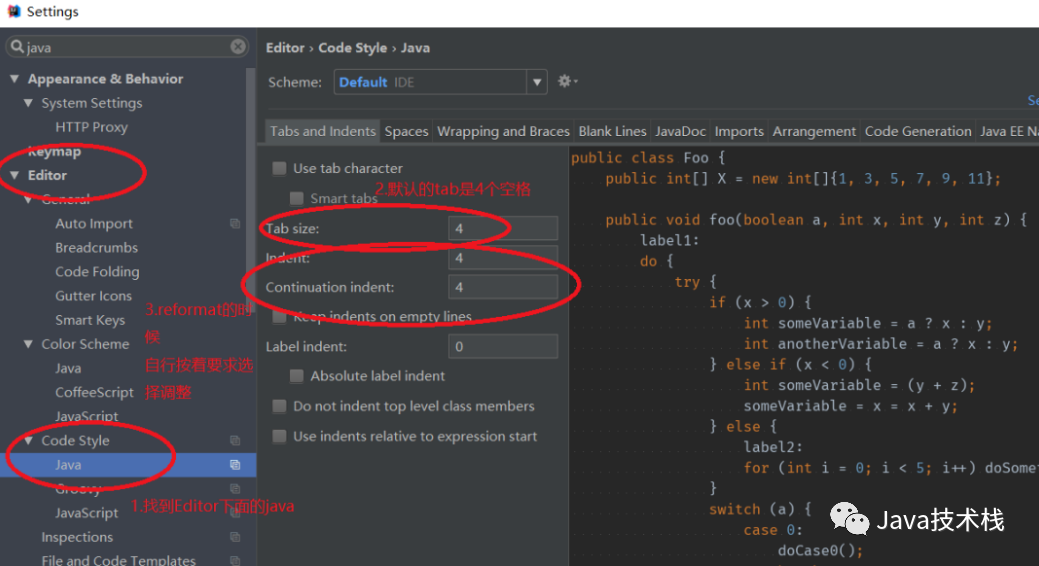Click the Label indent input field
Screen dimensions: 1039x566
coord(503,347)
